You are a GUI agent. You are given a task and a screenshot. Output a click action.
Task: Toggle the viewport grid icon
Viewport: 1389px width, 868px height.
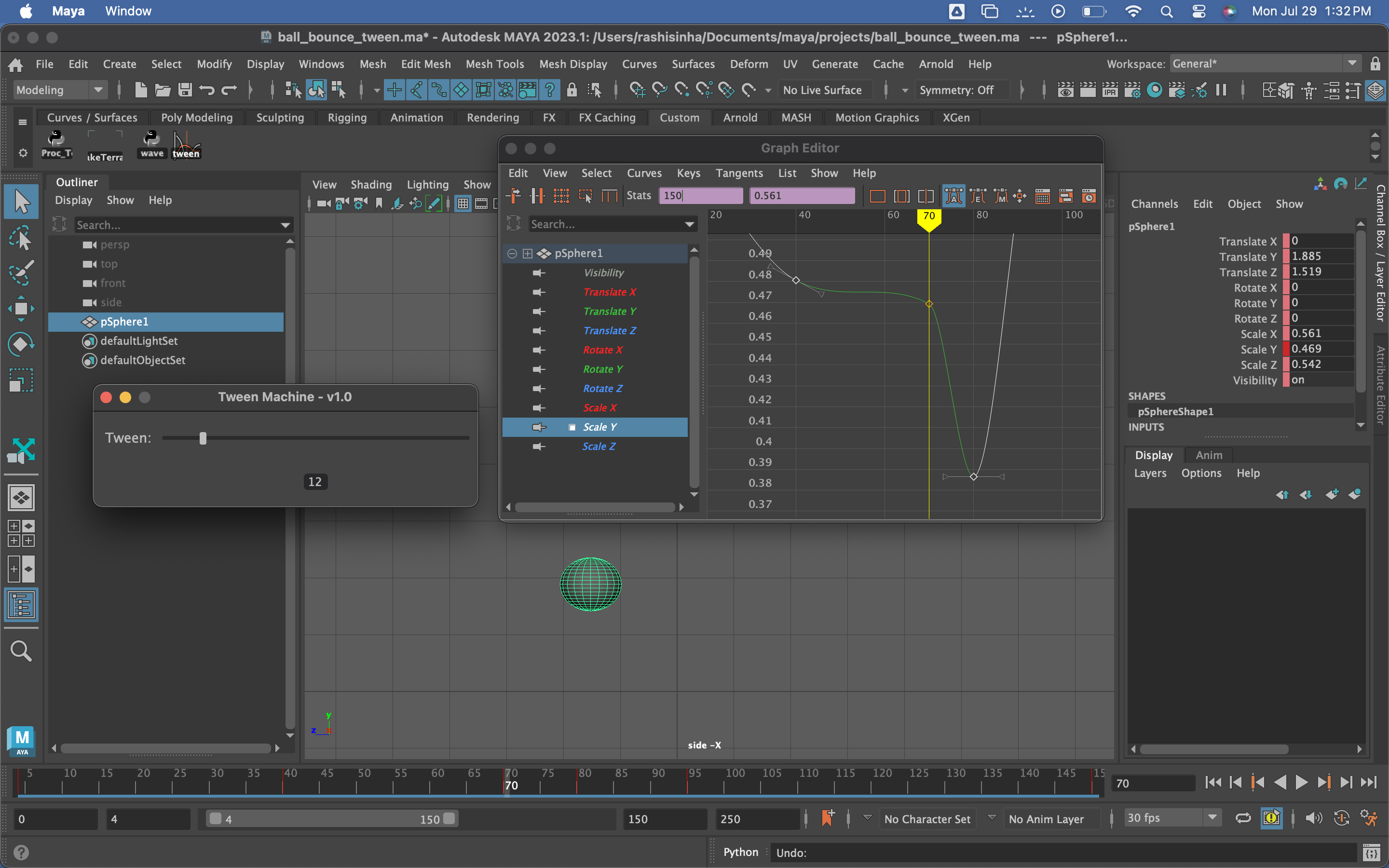463,203
